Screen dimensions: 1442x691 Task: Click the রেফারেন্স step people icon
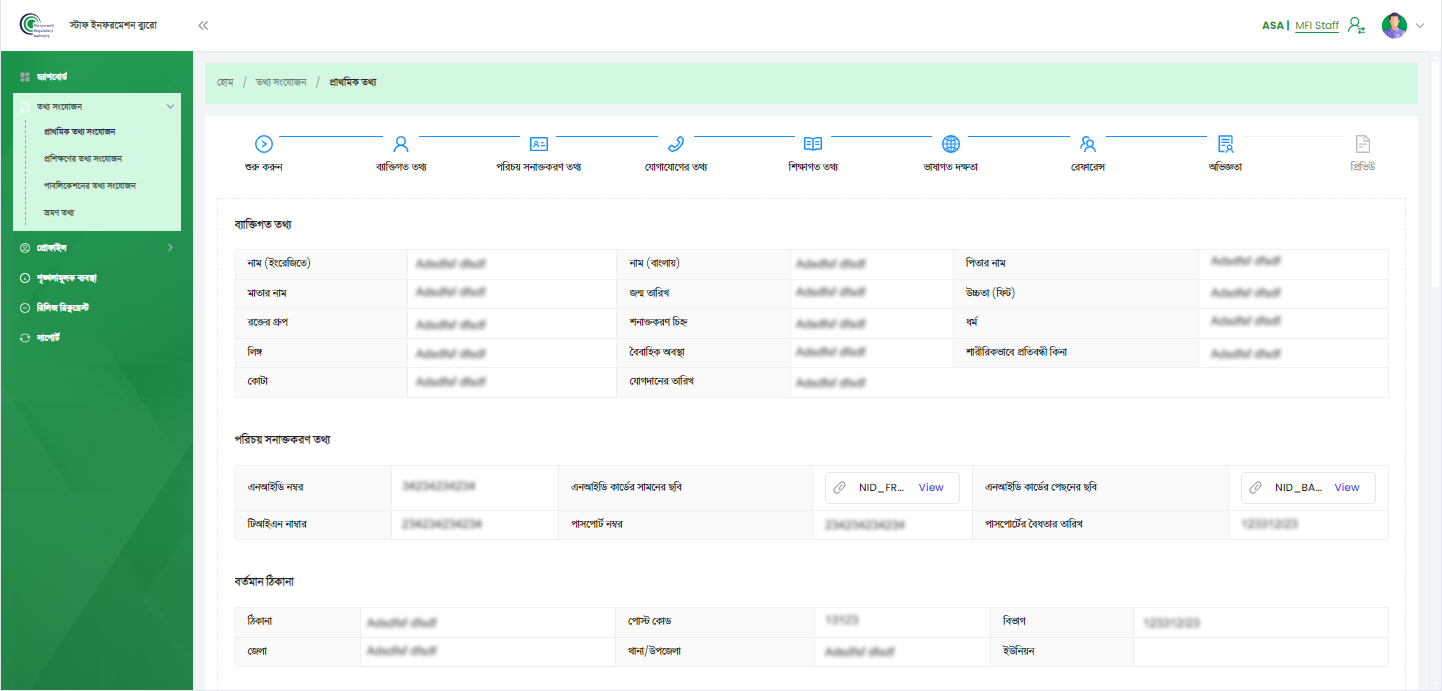[1088, 144]
